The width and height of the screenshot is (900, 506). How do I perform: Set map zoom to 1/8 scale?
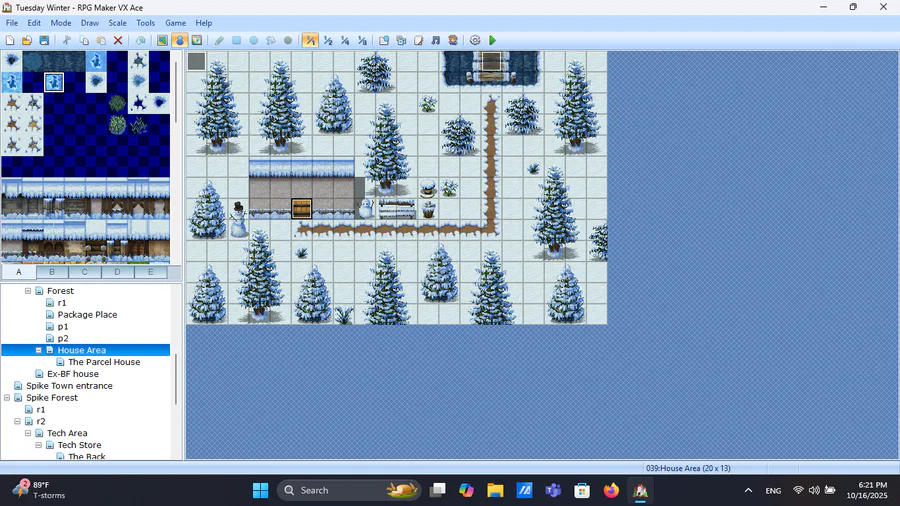362,40
